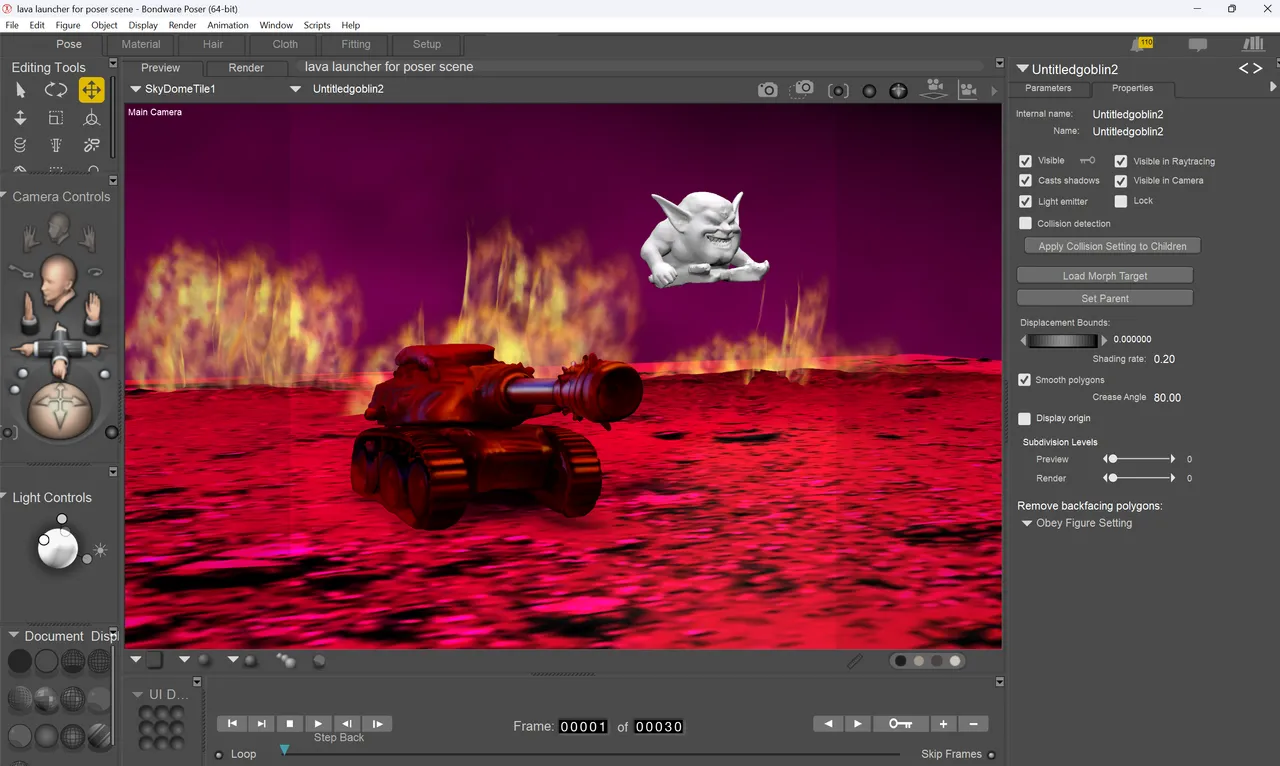Viewport: 1280px width, 766px height.
Task: Enable Collision detection checkbox
Action: 1025,224
